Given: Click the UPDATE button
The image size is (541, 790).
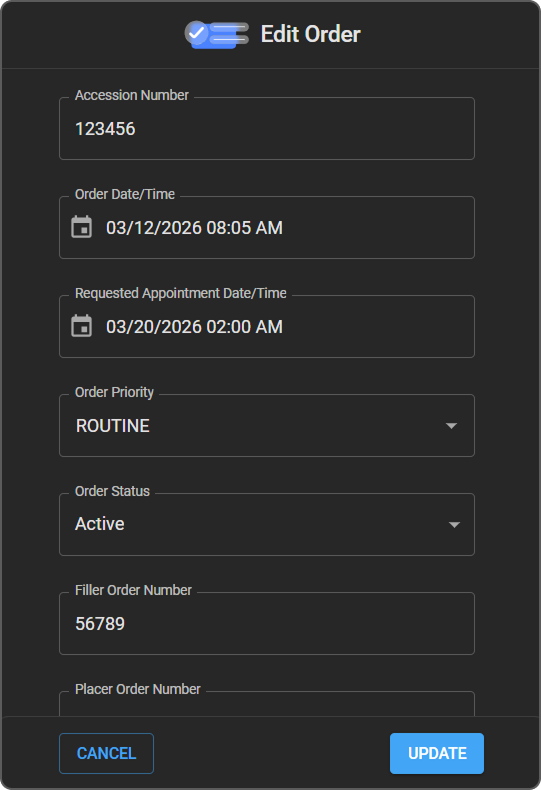Looking at the screenshot, I should point(437,753).
